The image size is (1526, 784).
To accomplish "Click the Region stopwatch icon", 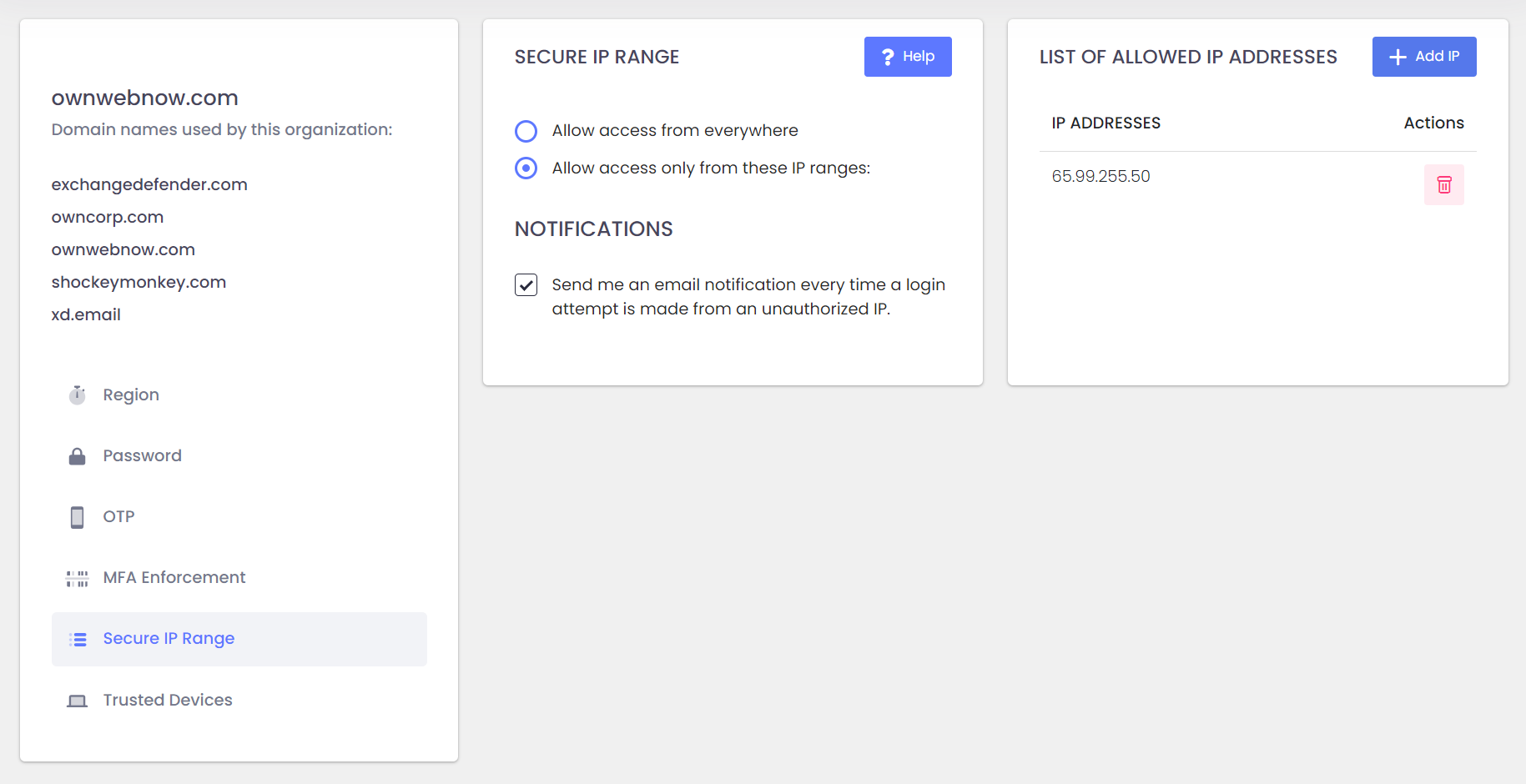I will tap(78, 395).
